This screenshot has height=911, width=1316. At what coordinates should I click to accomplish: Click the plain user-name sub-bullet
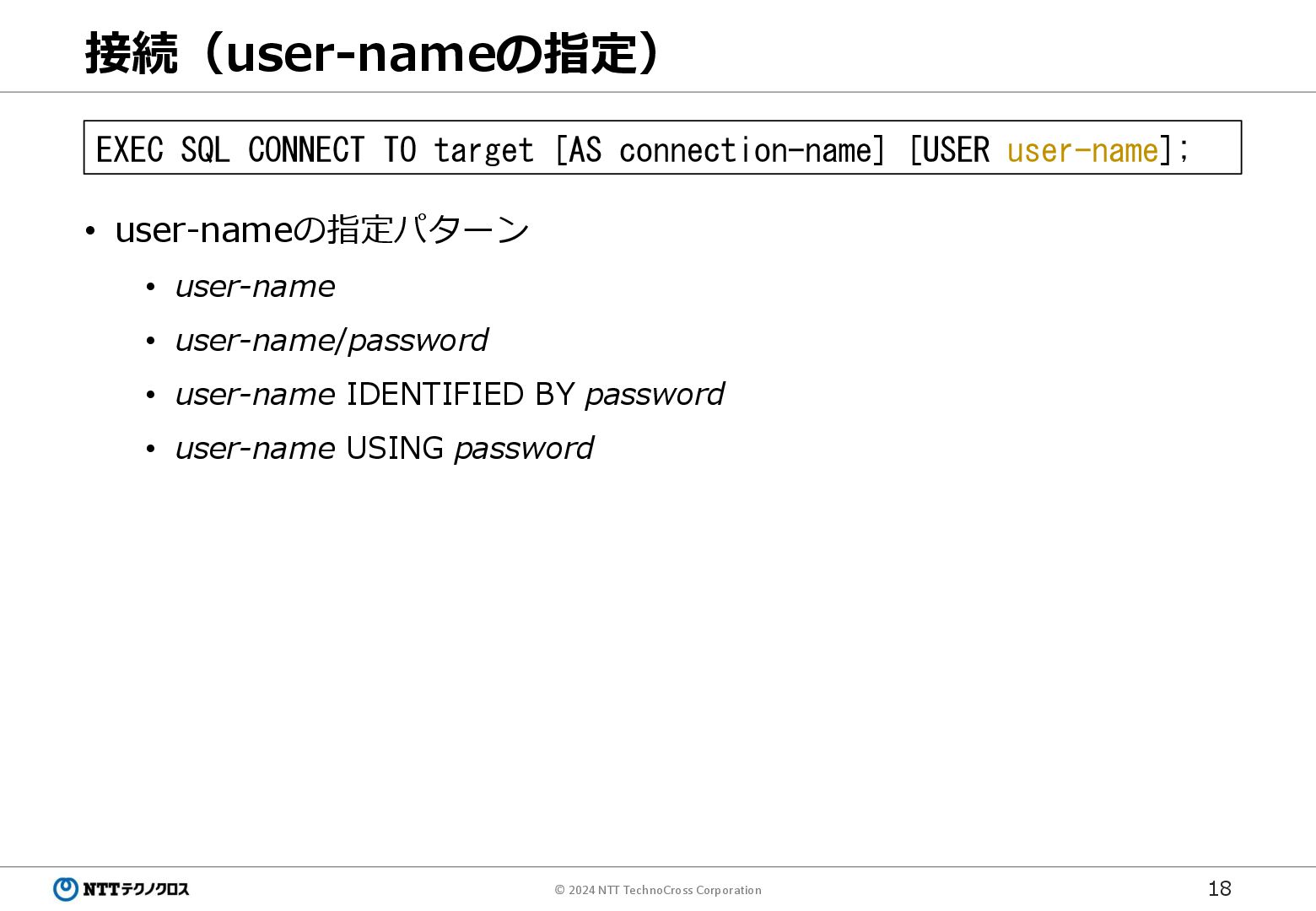[x=255, y=287]
